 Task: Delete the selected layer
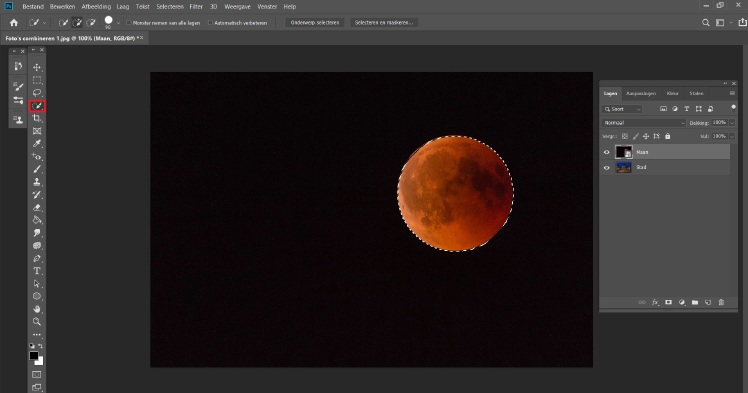[721, 302]
